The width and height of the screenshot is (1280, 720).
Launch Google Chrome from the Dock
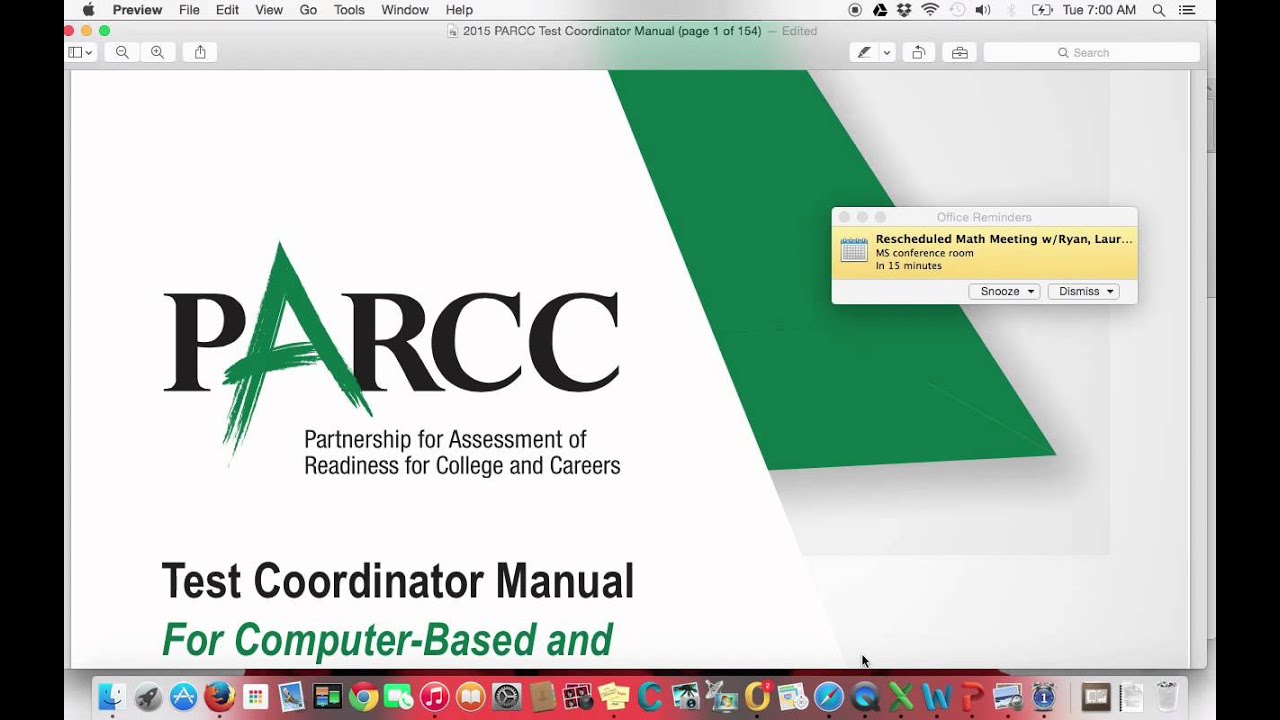363,696
